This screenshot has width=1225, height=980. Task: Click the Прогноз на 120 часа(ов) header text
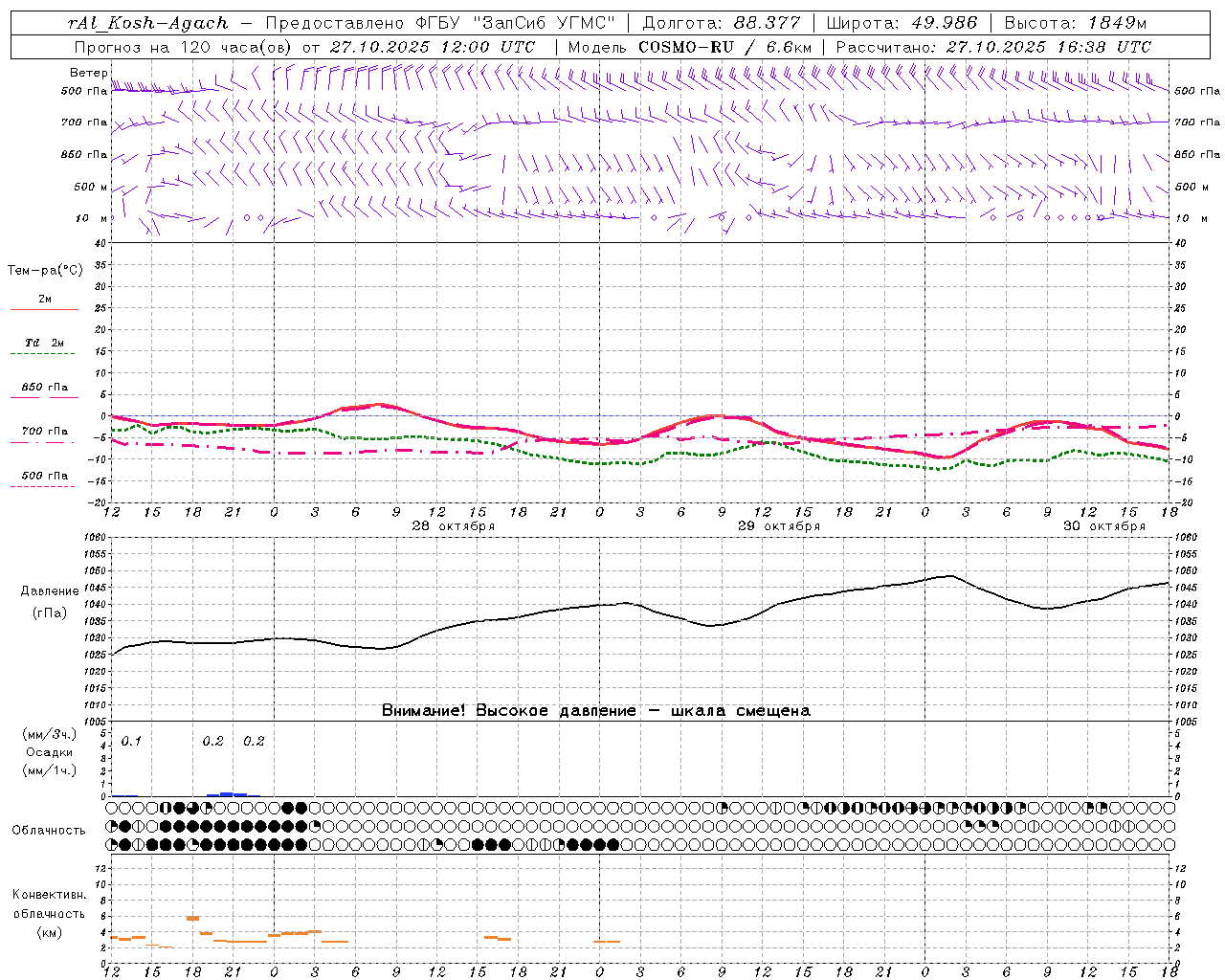[304, 47]
